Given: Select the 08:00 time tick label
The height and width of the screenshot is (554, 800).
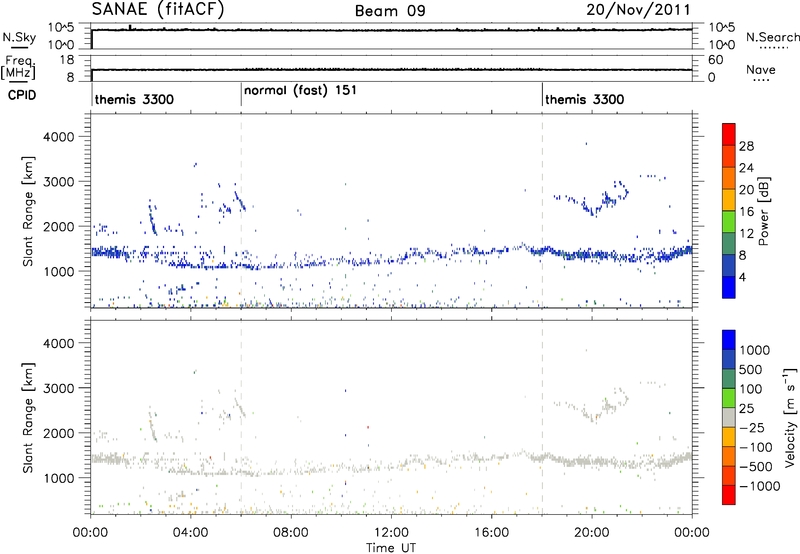Looking at the screenshot, I should (290, 533).
